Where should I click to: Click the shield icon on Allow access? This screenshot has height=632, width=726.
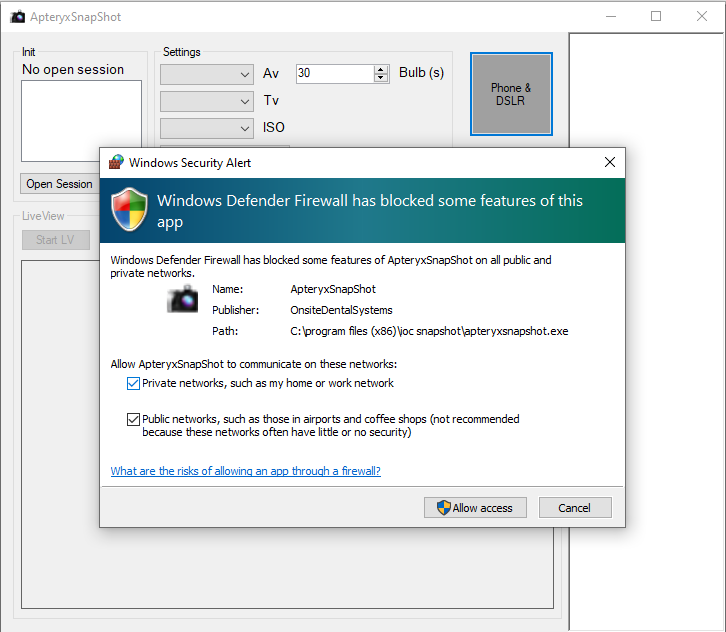point(444,508)
